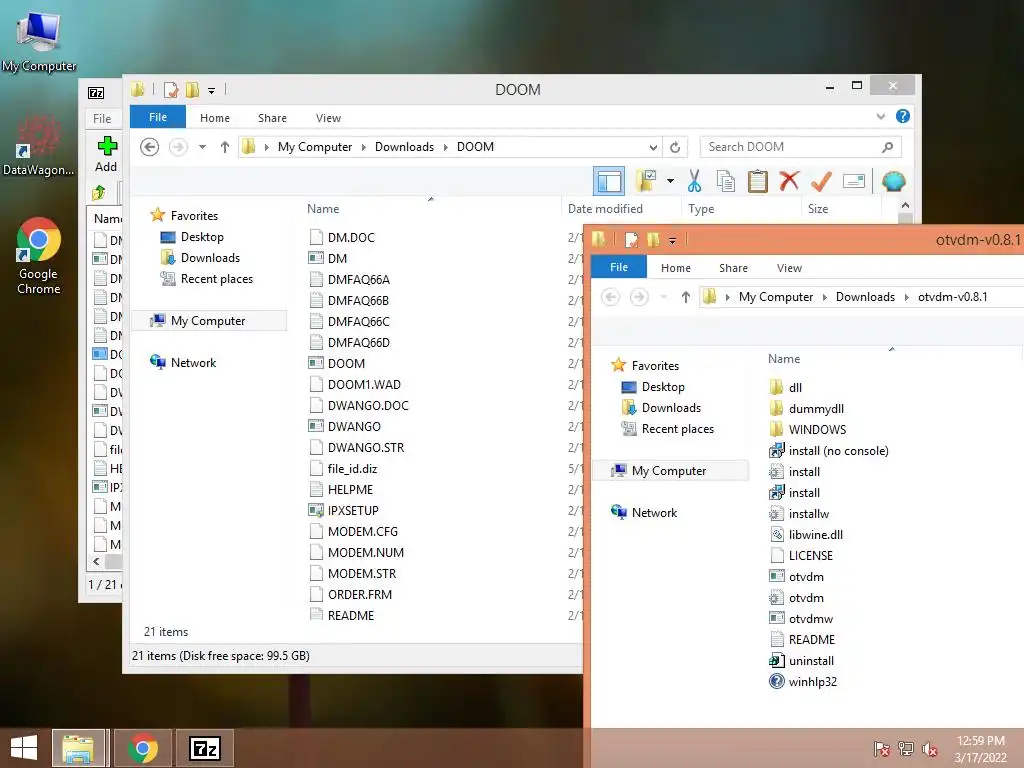Go up one level in DOOM window
The image size is (1024, 768).
225,147
